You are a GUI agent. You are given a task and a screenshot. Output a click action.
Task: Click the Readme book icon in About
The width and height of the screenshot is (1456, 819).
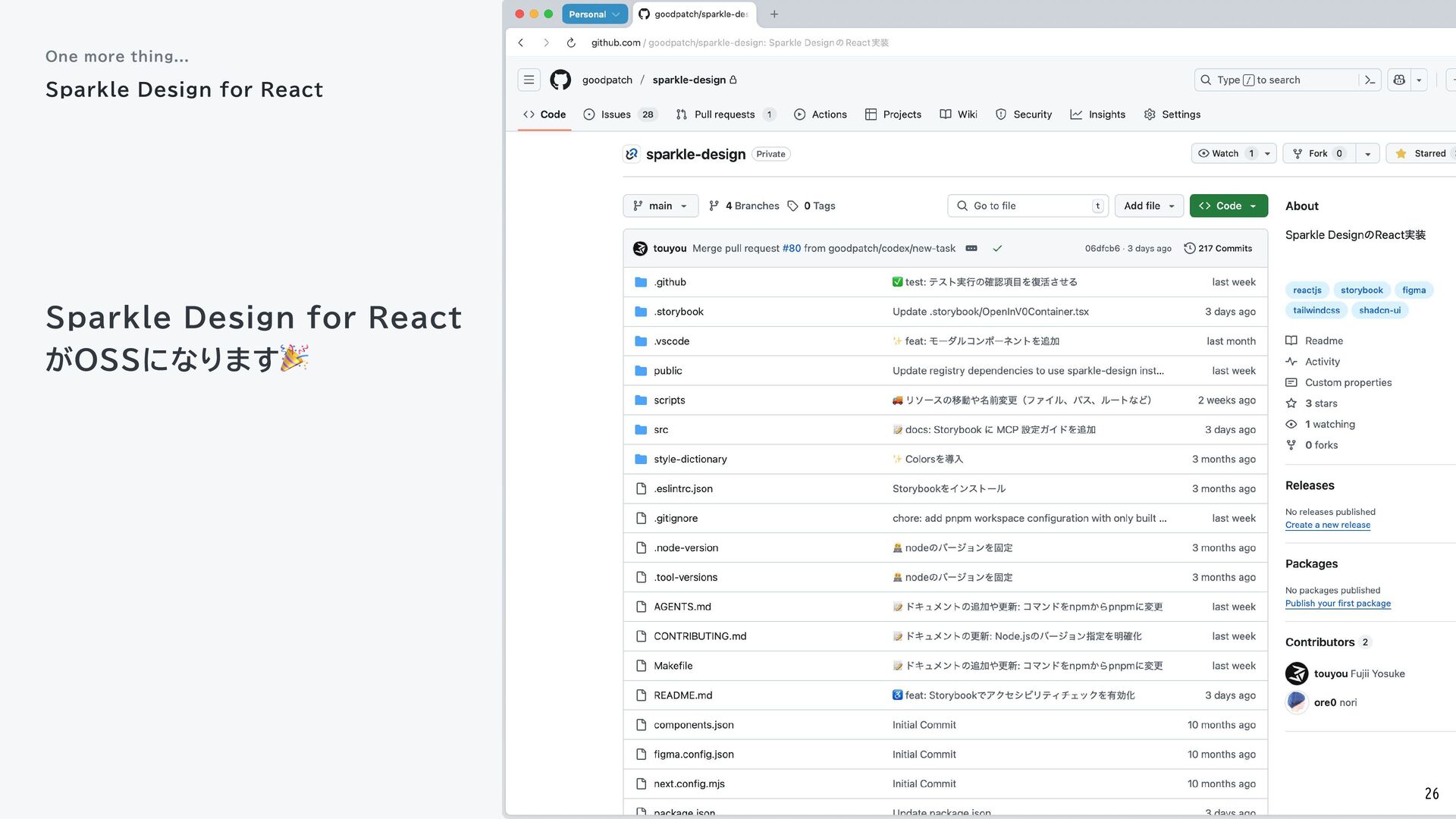[1291, 340]
